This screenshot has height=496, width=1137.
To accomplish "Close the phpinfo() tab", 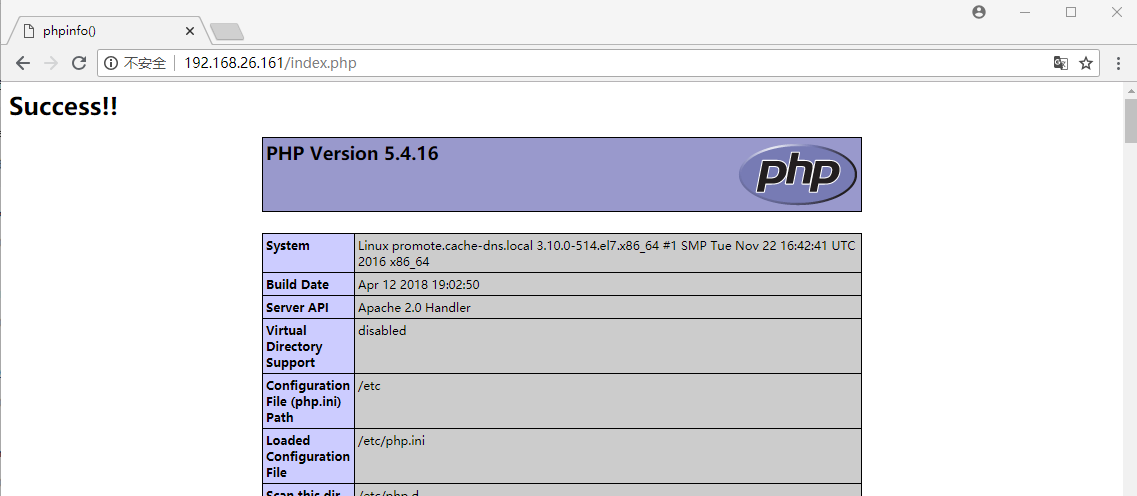I will pyautogui.click(x=190, y=31).
